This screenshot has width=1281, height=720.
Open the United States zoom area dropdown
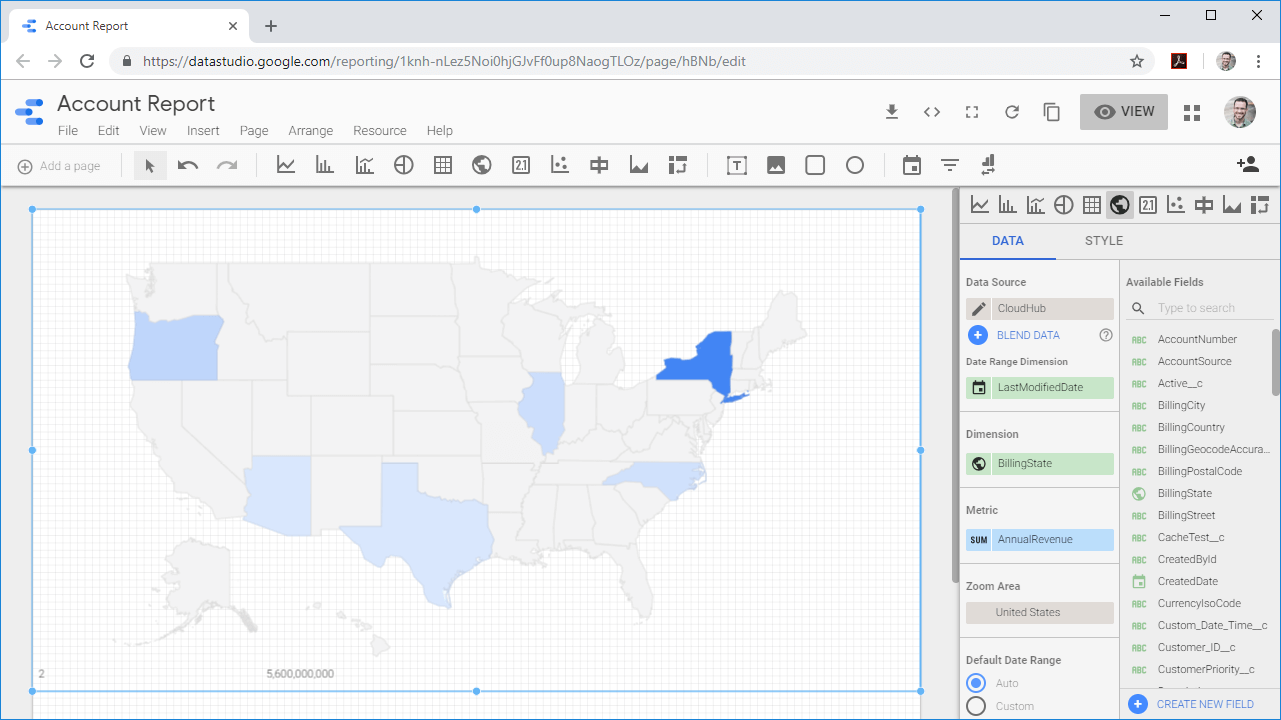pos(1039,613)
